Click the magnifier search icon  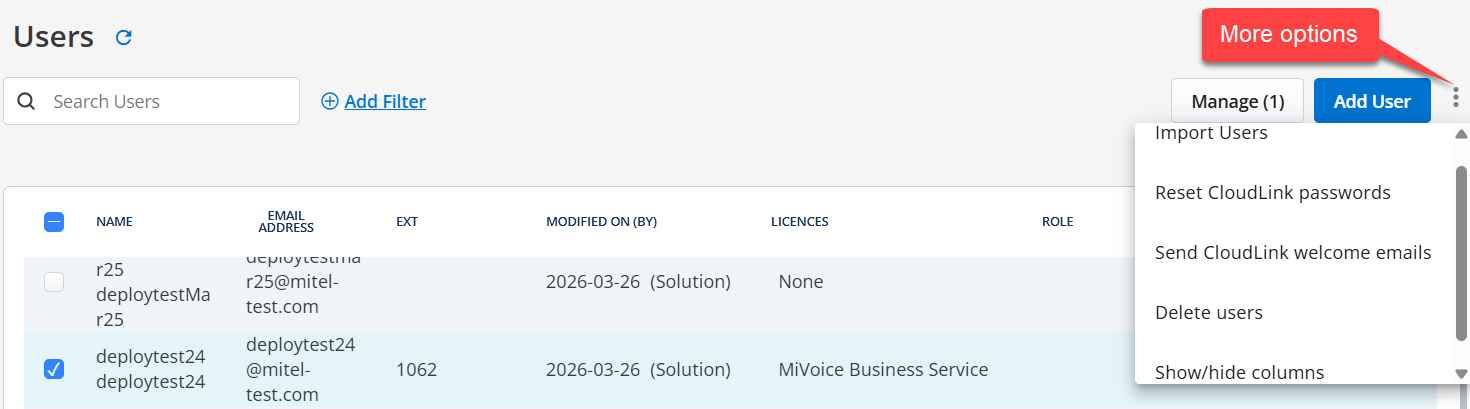27,101
